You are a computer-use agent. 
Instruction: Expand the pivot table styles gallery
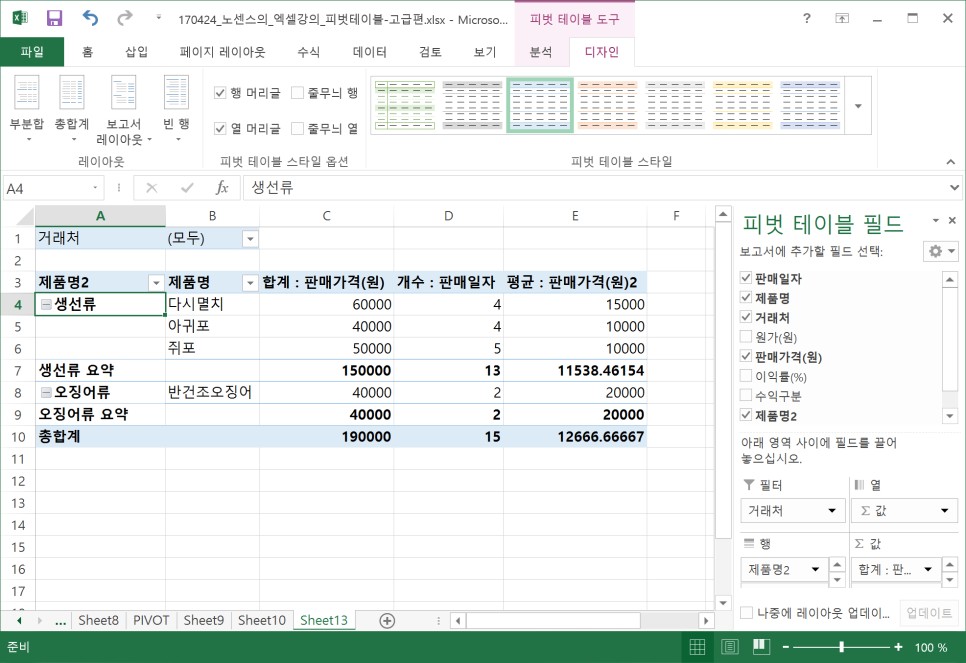pyautogui.click(x=858, y=106)
